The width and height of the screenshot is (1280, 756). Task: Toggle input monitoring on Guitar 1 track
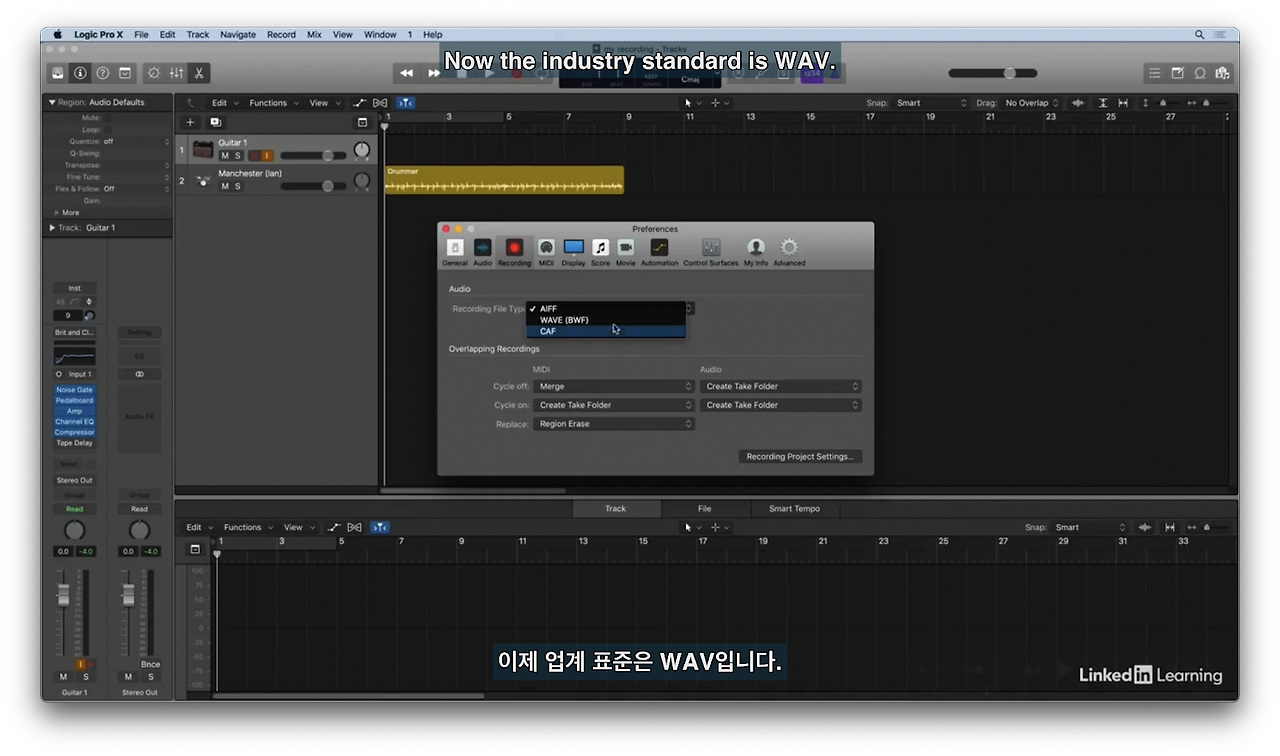pos(267,156)
